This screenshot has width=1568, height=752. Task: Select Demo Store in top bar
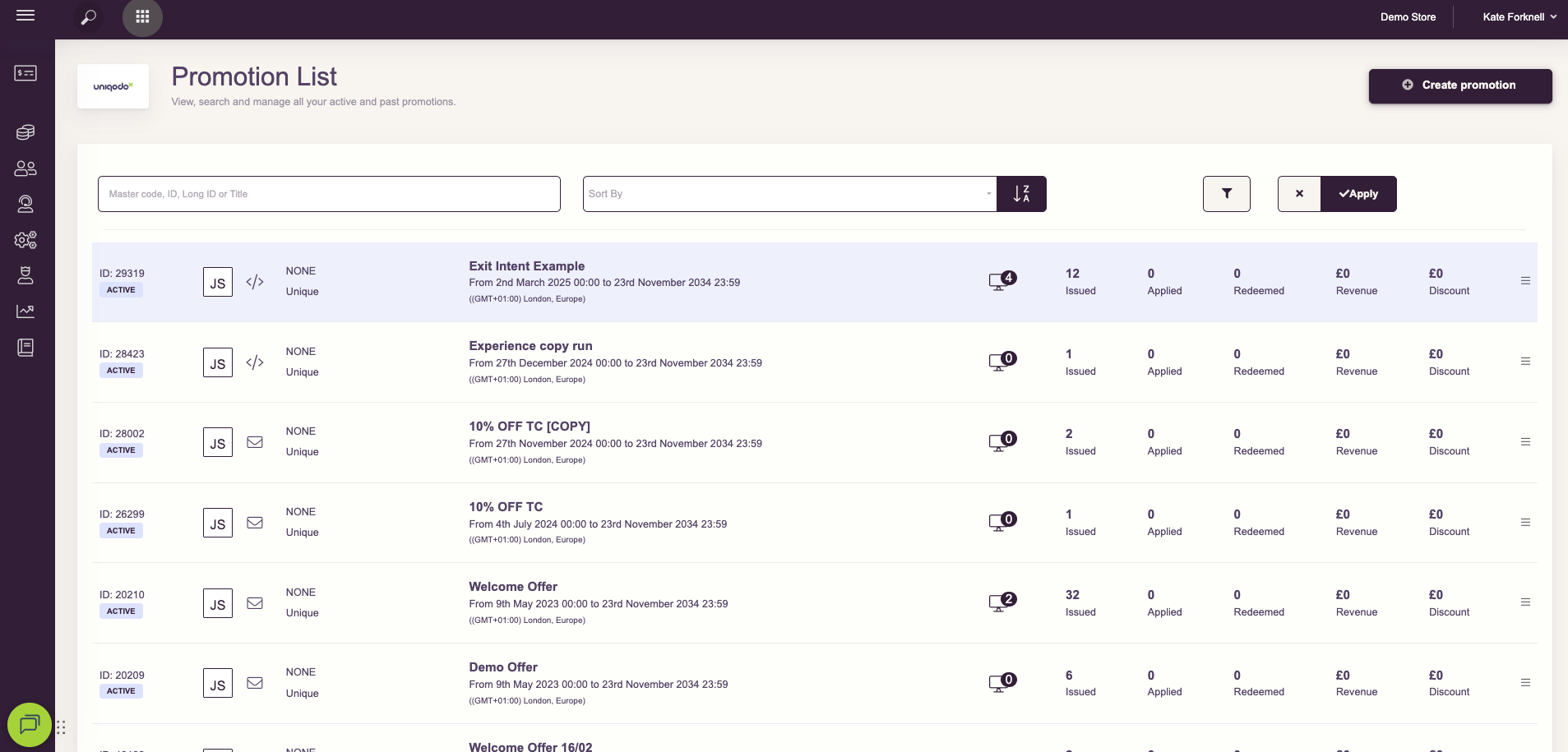point(1408,16)
